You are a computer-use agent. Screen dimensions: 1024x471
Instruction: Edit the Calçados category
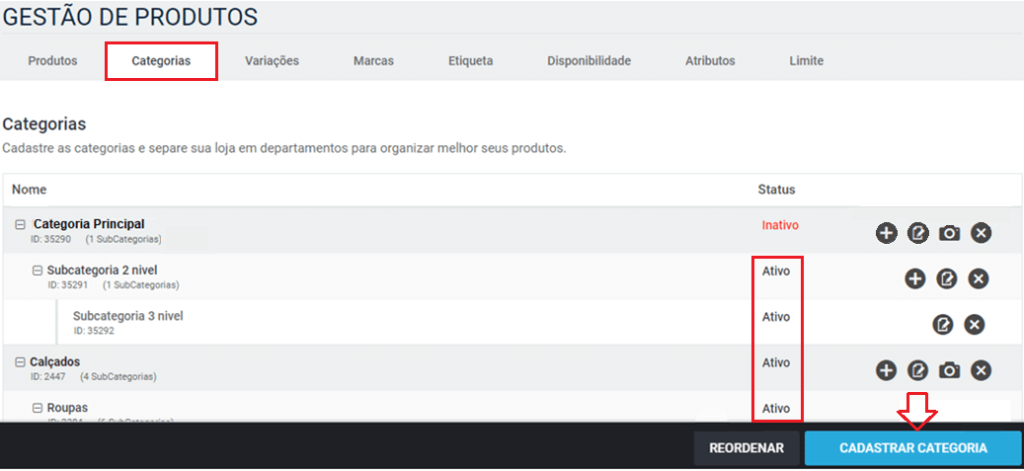click(x=918, y=370)
